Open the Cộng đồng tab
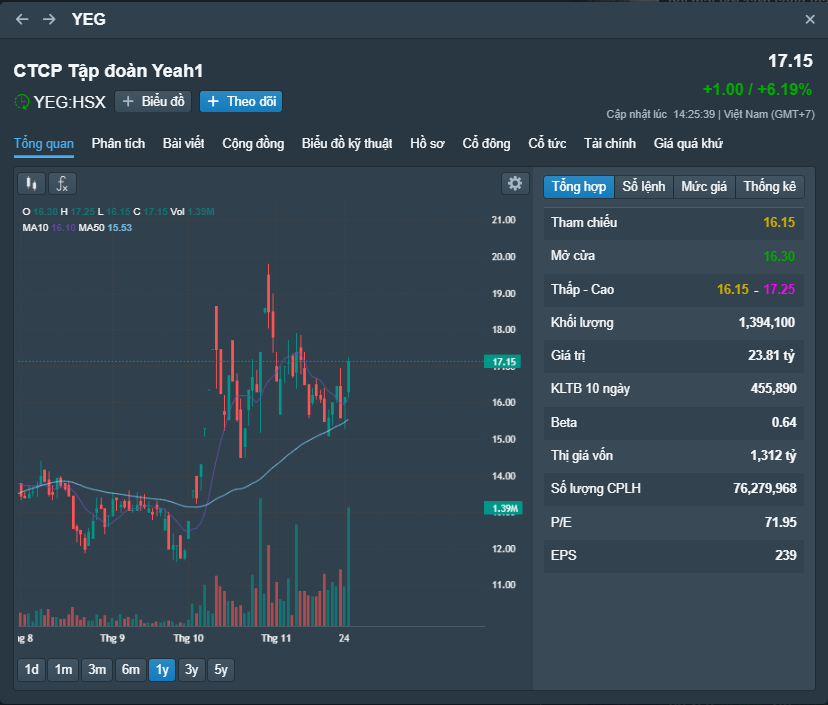Screen dimensions: 828x705 [x=253, y=144]
